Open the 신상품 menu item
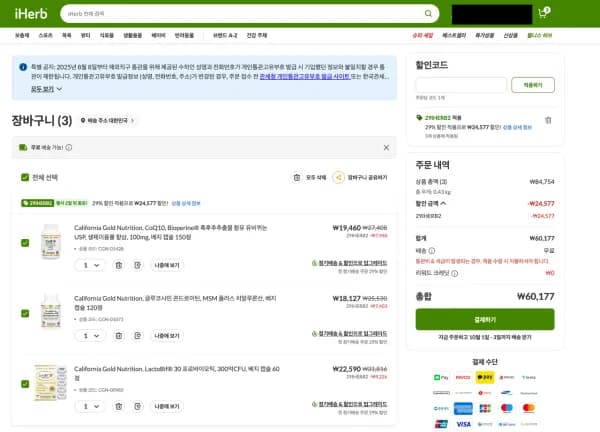Image resolution: width=600 pixels, height=432 pixels. tap(510, 35)
